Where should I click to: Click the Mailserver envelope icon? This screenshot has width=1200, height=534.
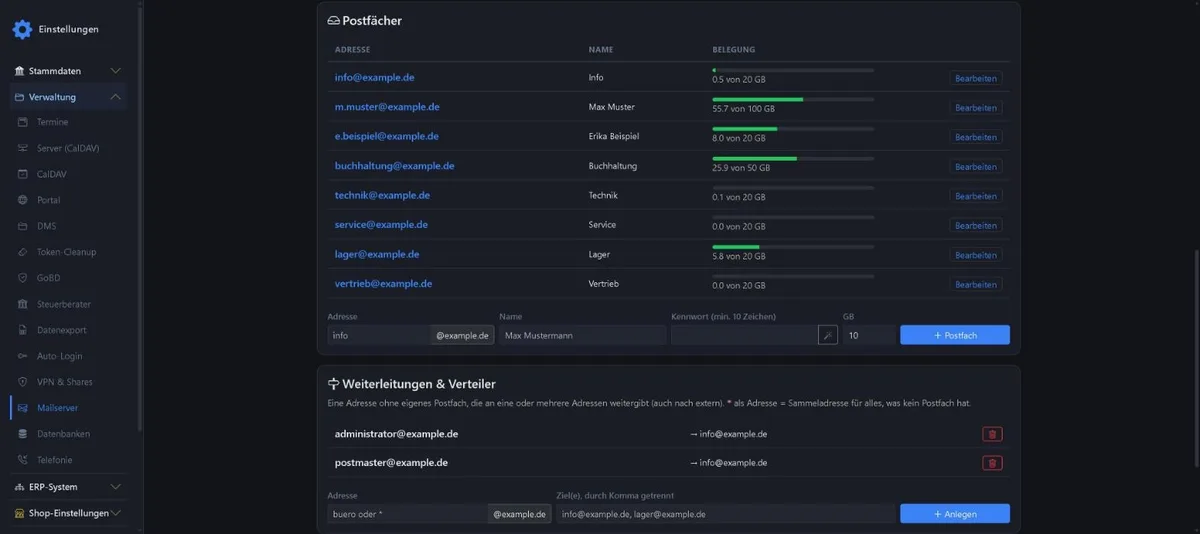tap(25, 408)
